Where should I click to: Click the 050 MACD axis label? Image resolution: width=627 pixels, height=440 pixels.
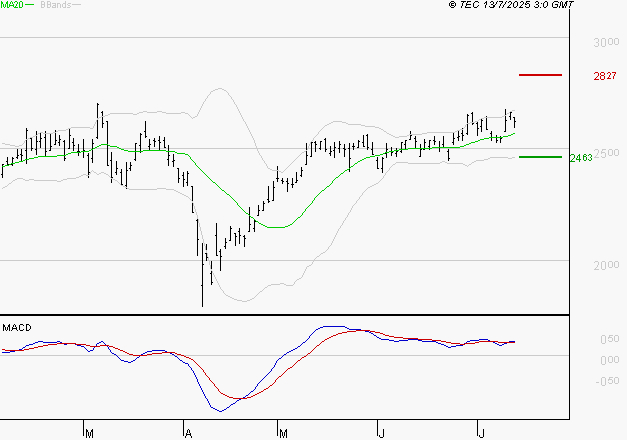[610, 339]
